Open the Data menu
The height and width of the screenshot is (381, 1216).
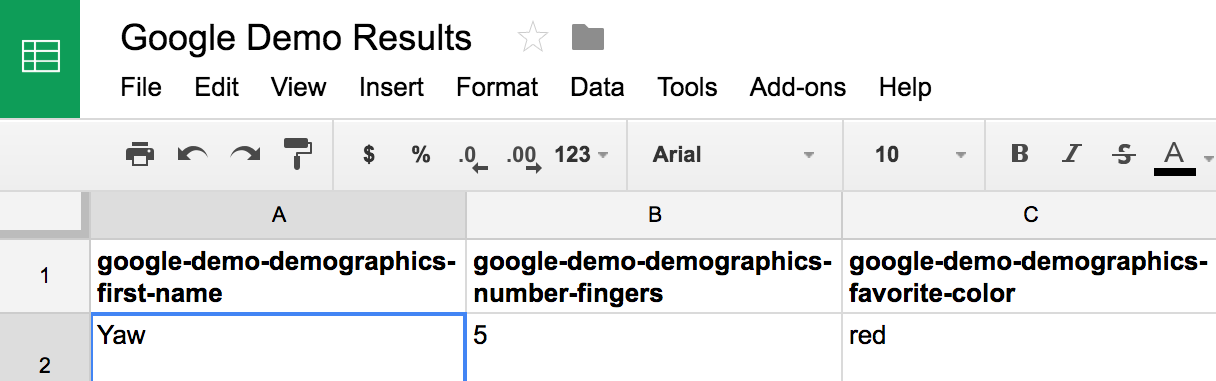coord(598,87)
